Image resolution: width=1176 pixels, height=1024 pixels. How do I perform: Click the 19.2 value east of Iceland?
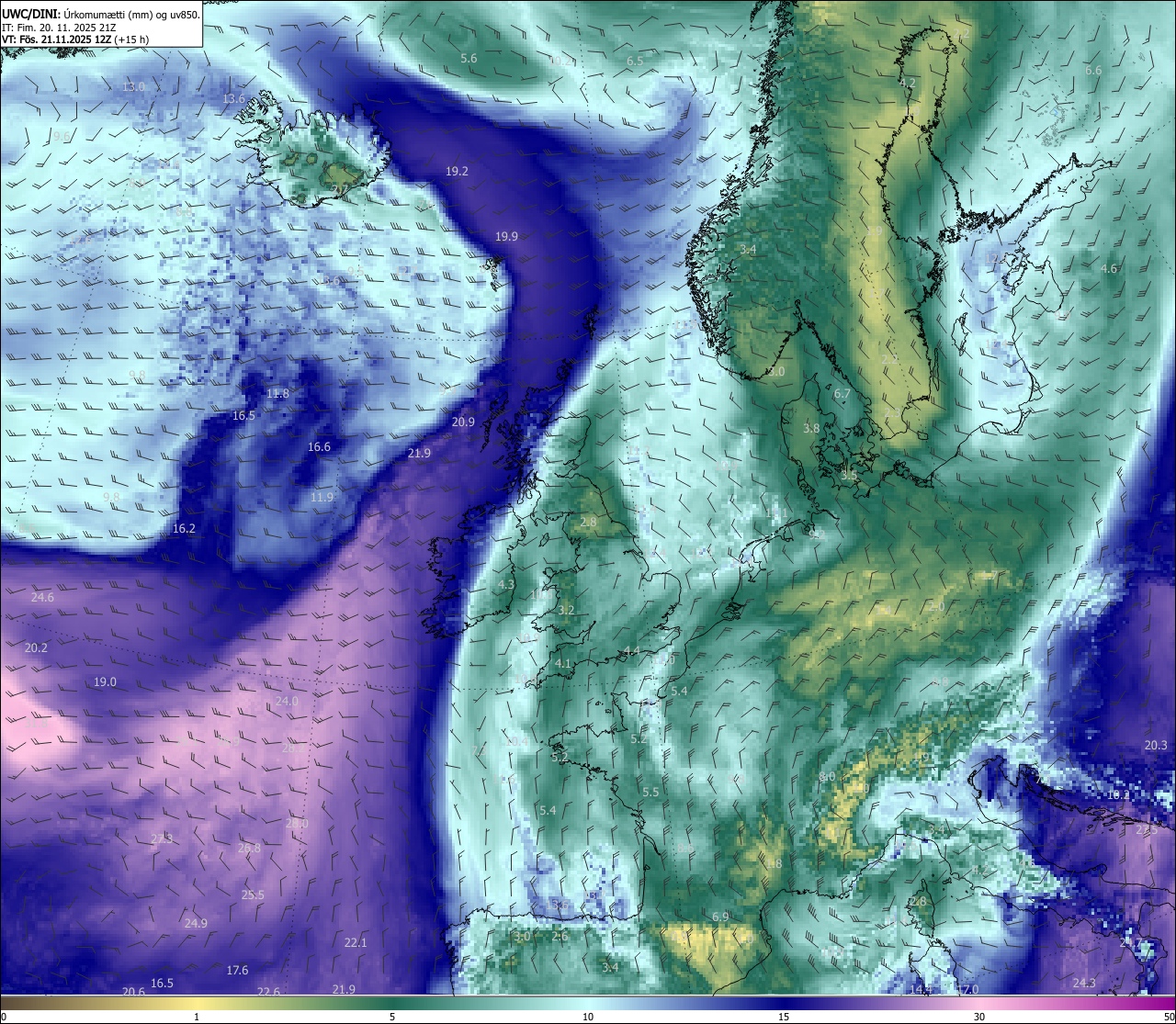click(457, 172)
